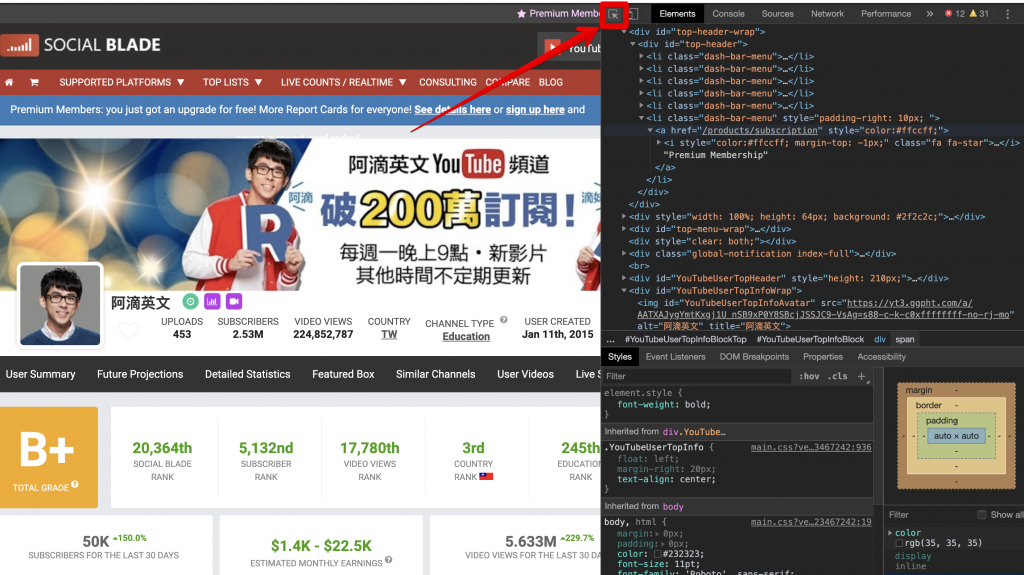Open Live Counts / Realtime dropdown
Viewport: 1024px width, 575px height.
[x=344, y=82]
